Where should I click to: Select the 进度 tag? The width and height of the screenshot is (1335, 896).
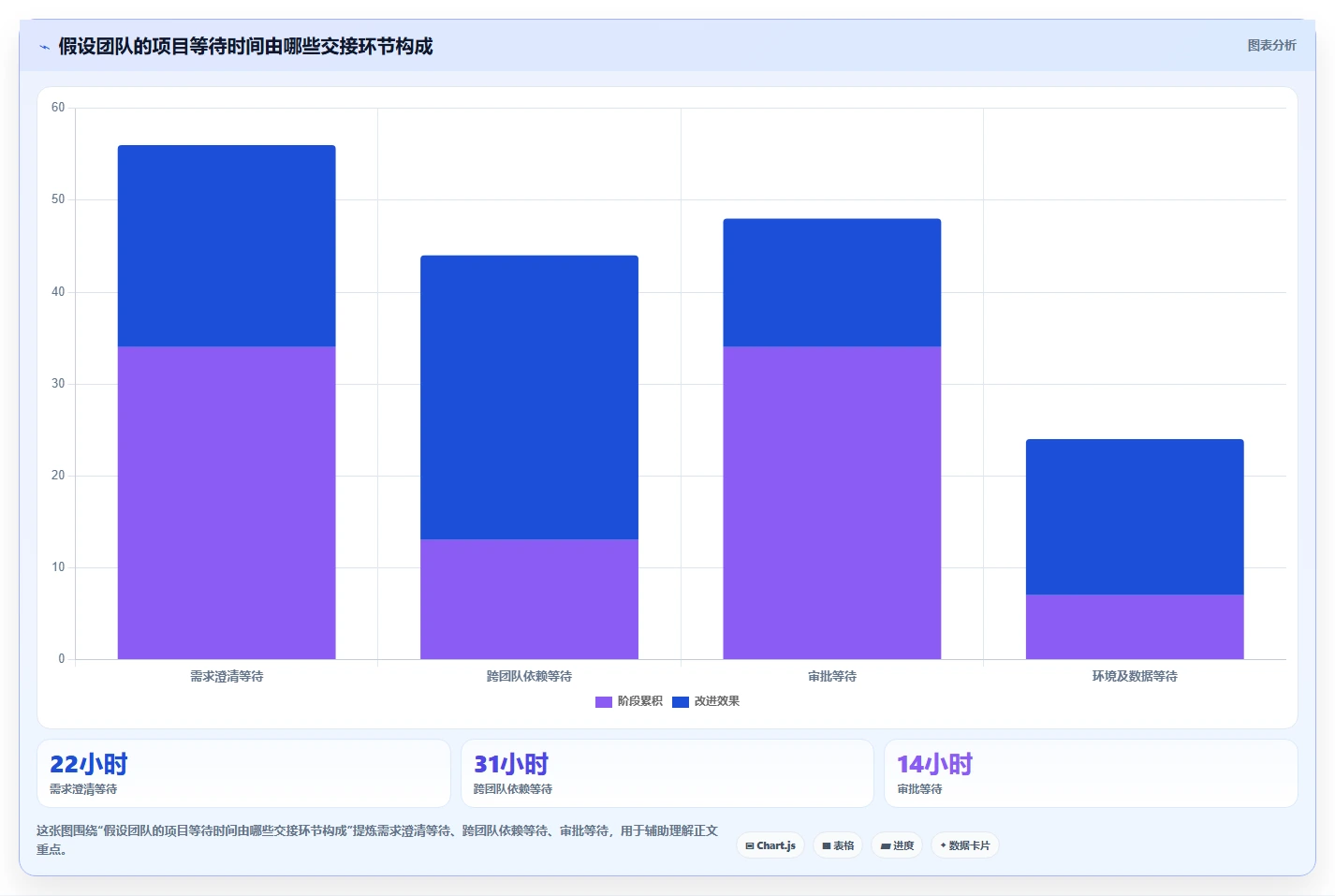[897, 845]
